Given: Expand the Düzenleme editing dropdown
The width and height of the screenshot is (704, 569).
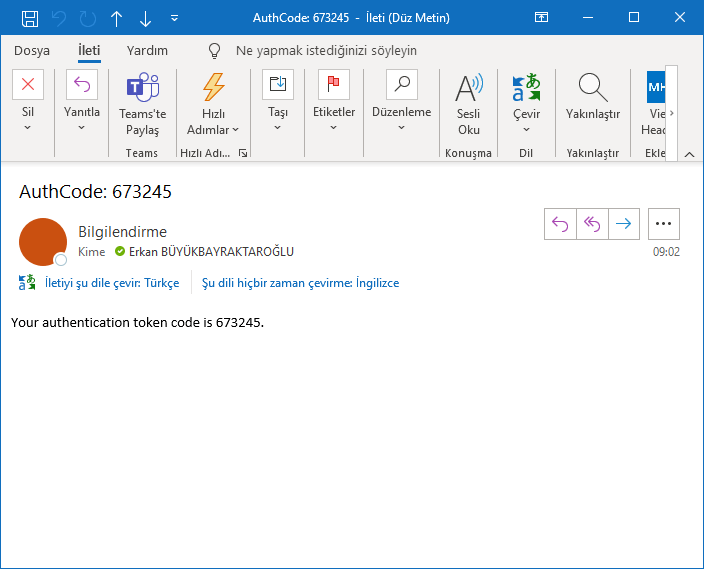Looking at the screenshot, I should [401, 127].
